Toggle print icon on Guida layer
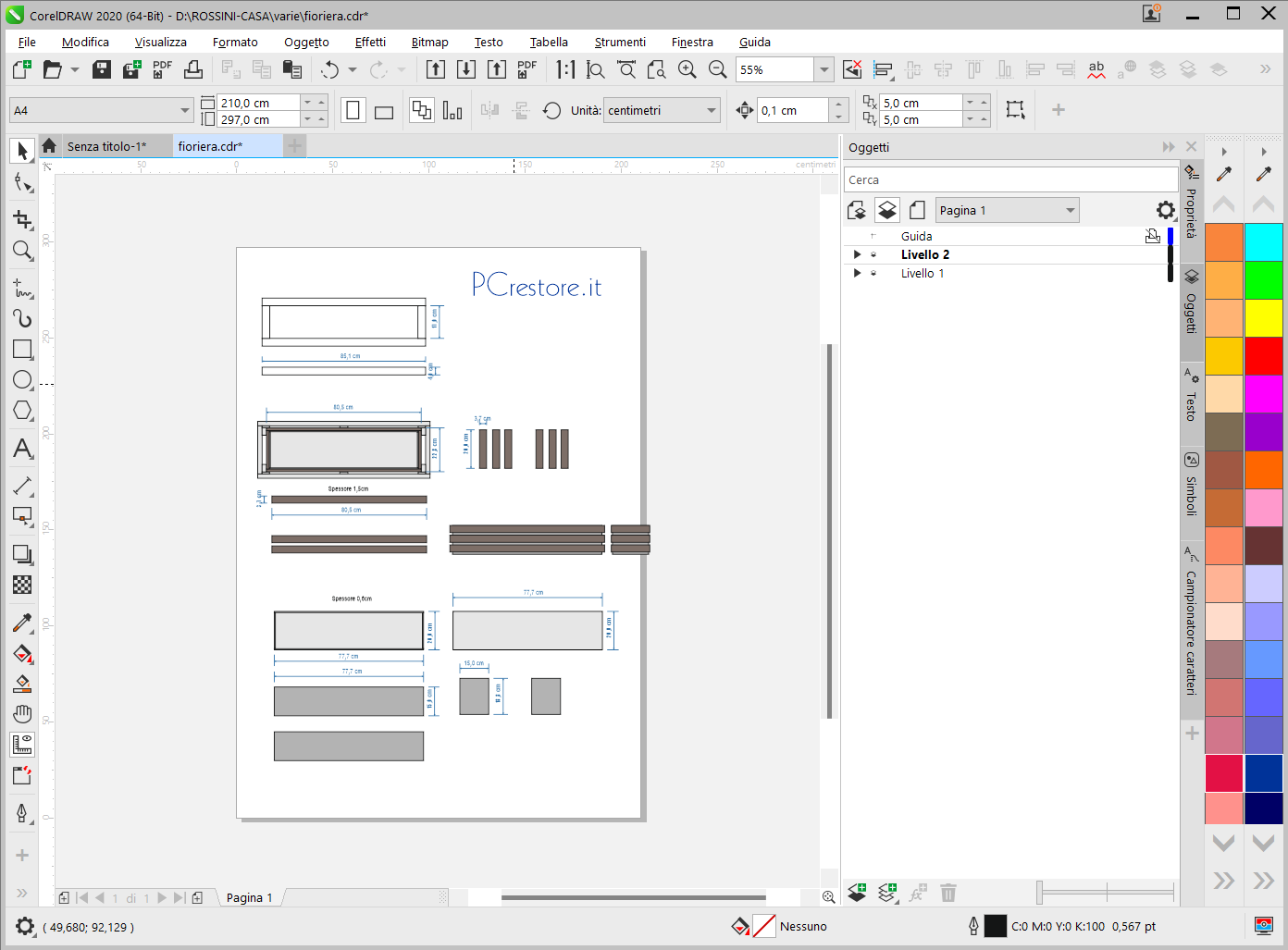1288x950 pixels. 1153,236
